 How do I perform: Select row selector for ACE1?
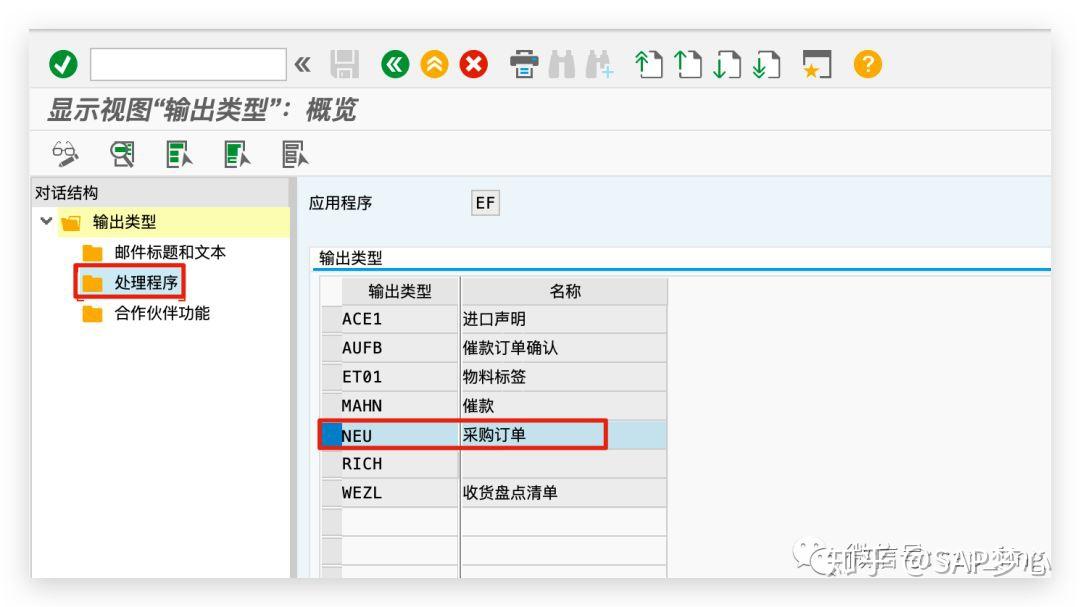331,319
